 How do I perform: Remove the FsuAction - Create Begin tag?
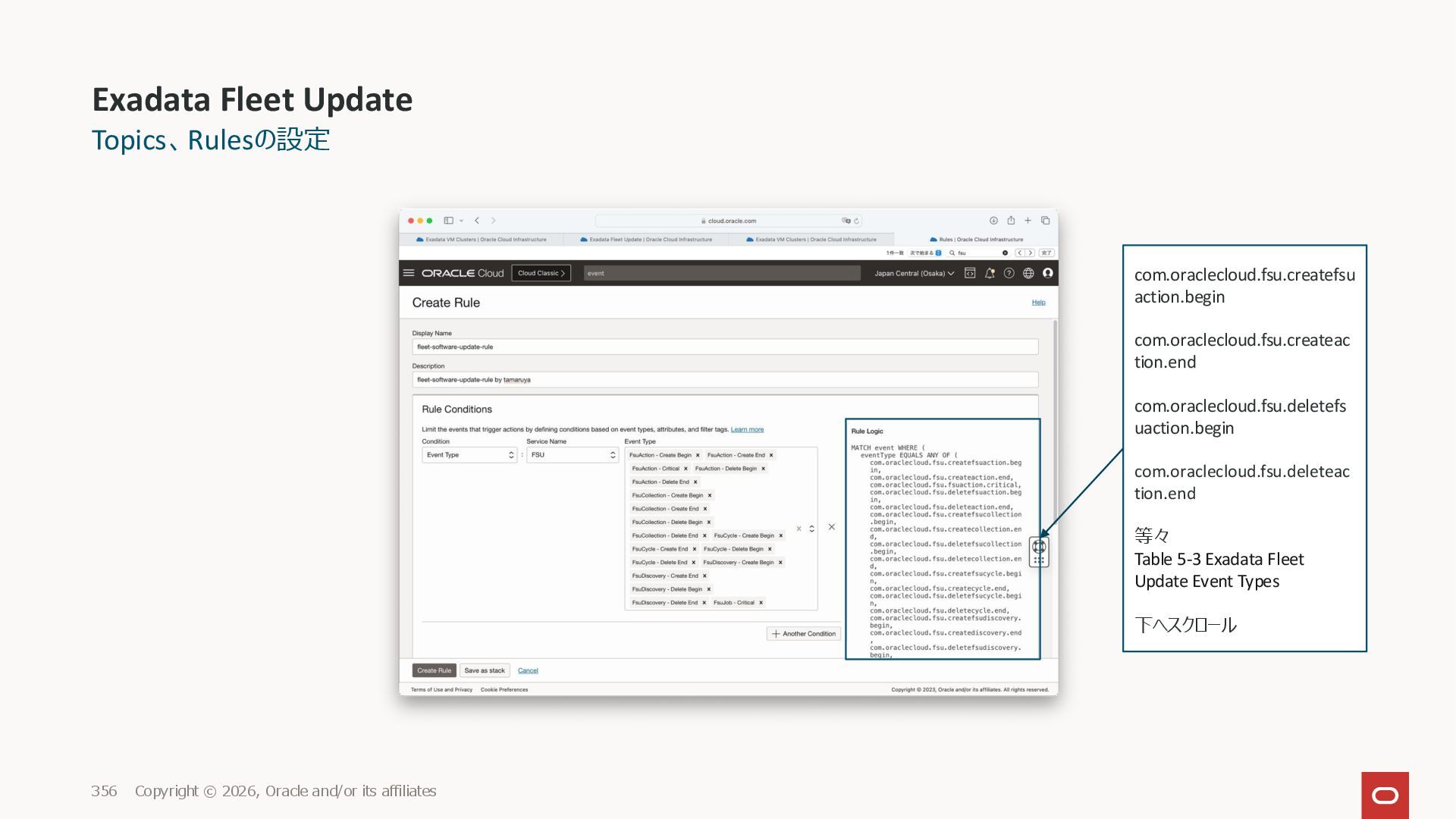pyautogui.click(x=698, y=455)
